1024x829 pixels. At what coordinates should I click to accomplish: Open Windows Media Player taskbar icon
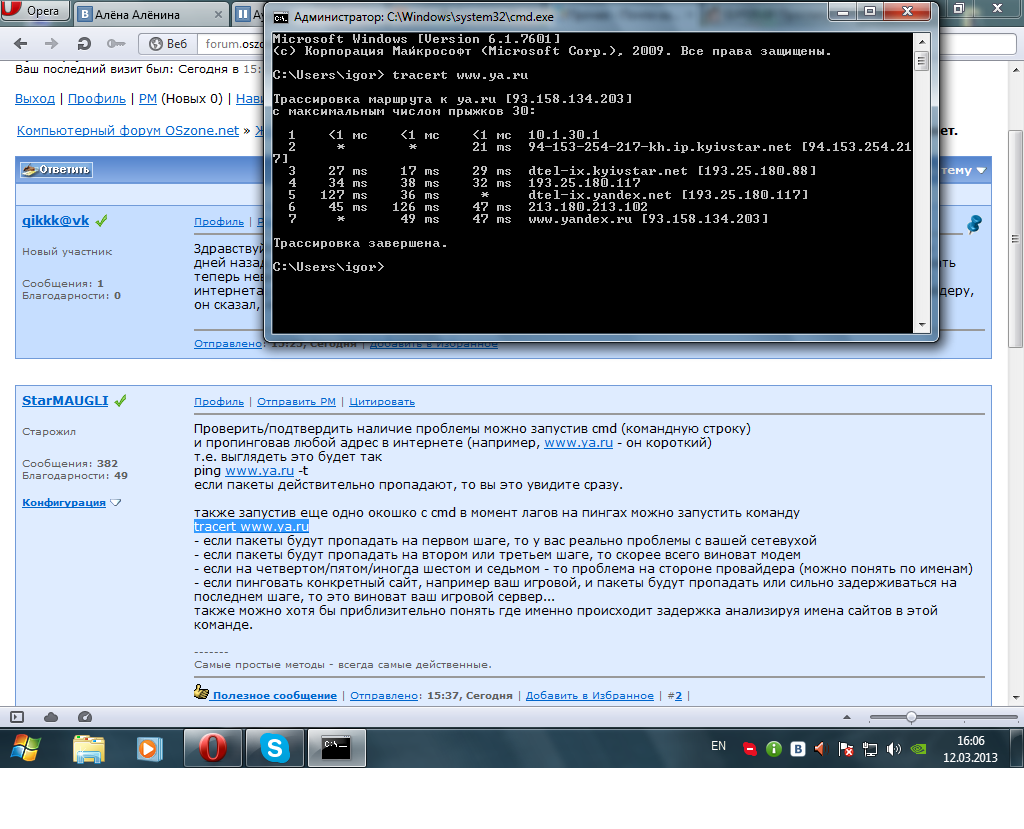(x=150, y=747)
